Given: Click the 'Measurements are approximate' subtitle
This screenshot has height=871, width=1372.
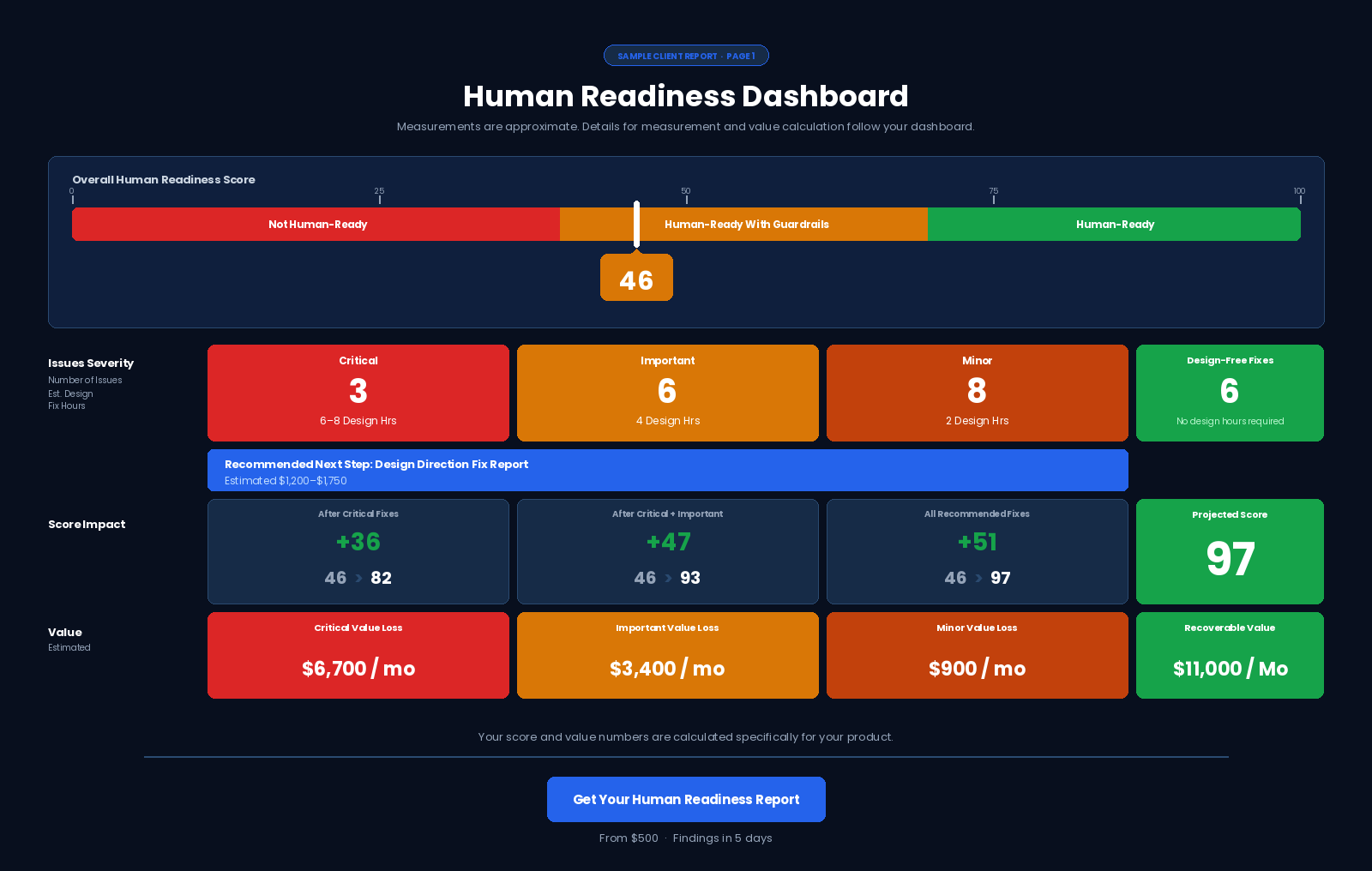Looking at the screenshot, I should click(686, 126).
